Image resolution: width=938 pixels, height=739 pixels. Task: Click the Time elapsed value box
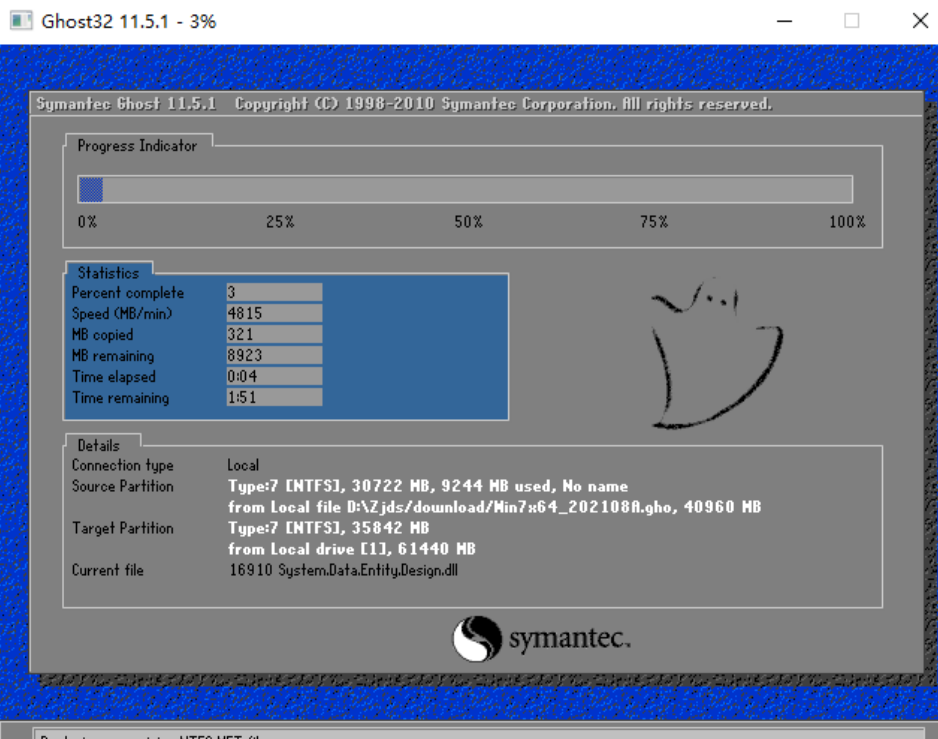click(x=274, y=376)
